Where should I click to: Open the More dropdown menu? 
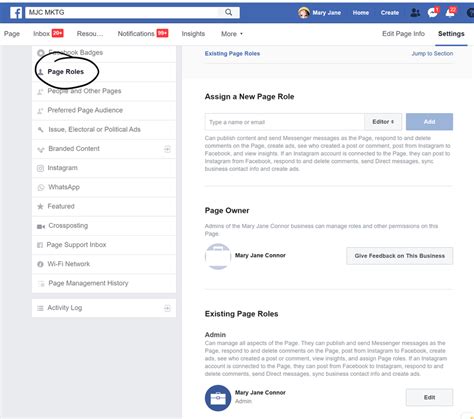(x=232, y=34)
